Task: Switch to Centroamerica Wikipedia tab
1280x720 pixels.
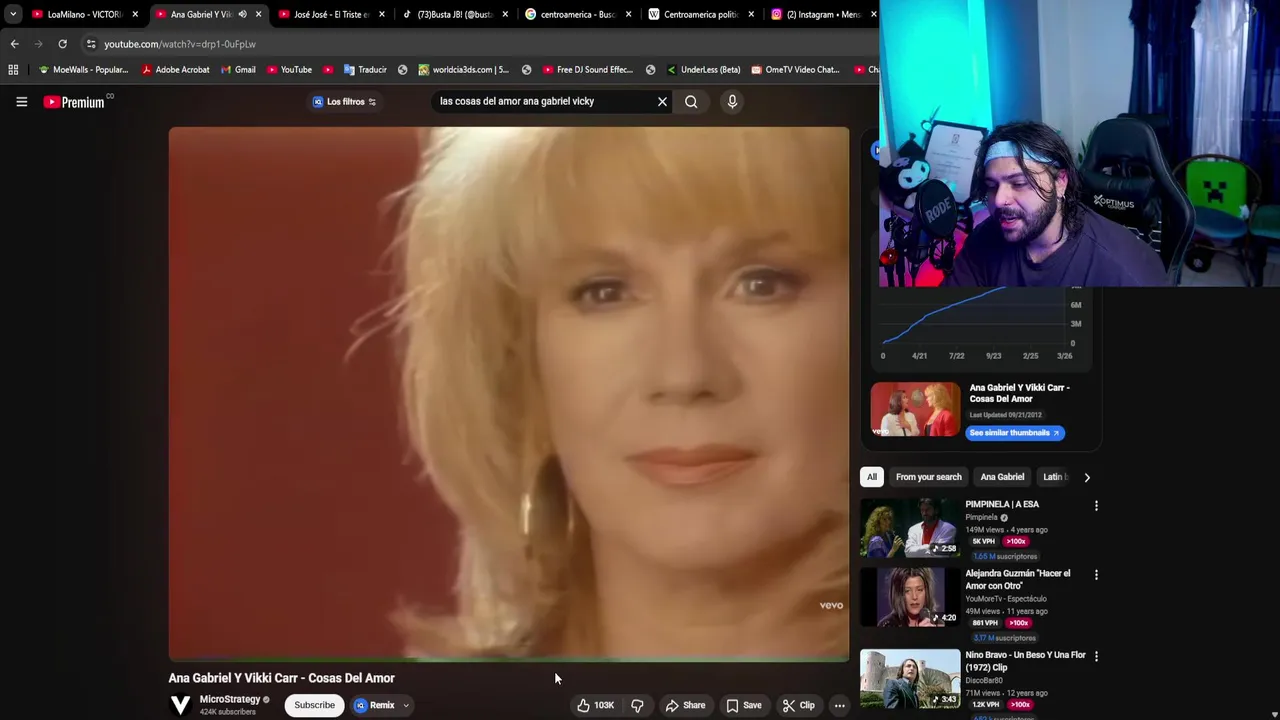Action: click(700, 14)
